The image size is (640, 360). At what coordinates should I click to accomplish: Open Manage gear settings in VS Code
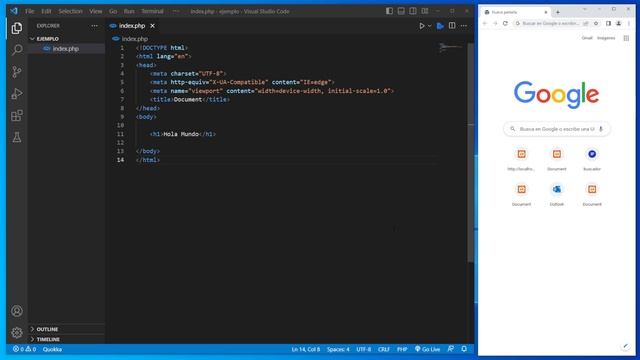(x=17, y=333)
